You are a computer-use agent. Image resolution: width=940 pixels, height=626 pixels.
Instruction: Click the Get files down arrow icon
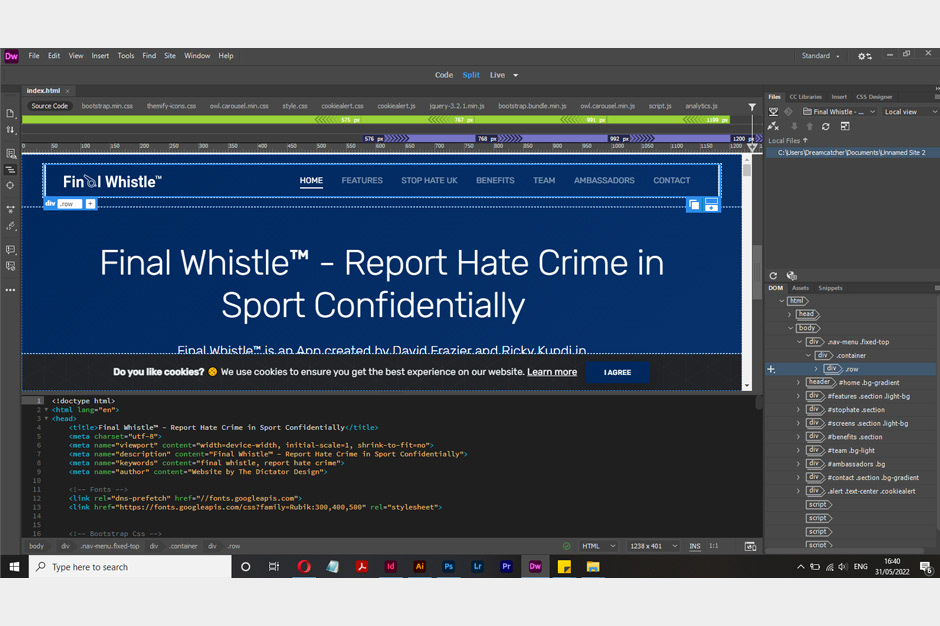(x=794, y=127)
